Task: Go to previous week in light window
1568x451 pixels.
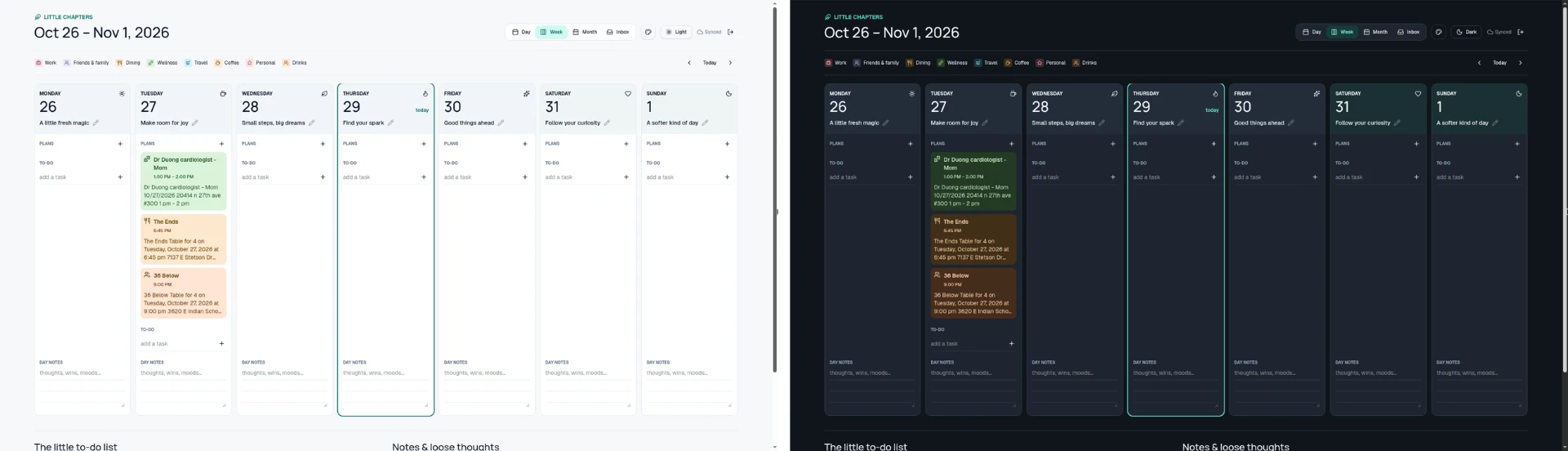Action: (688, 63)
